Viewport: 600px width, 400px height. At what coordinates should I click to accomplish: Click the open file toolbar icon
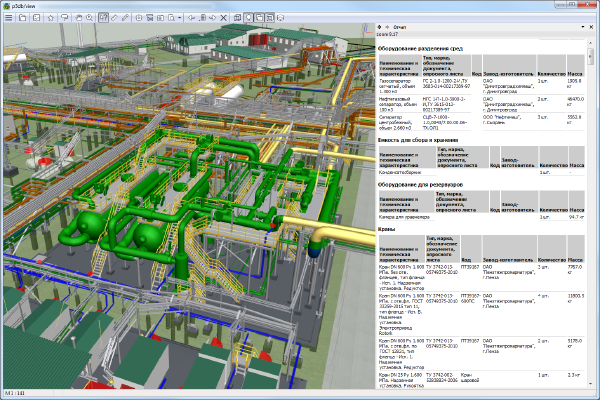coord(23,17)
